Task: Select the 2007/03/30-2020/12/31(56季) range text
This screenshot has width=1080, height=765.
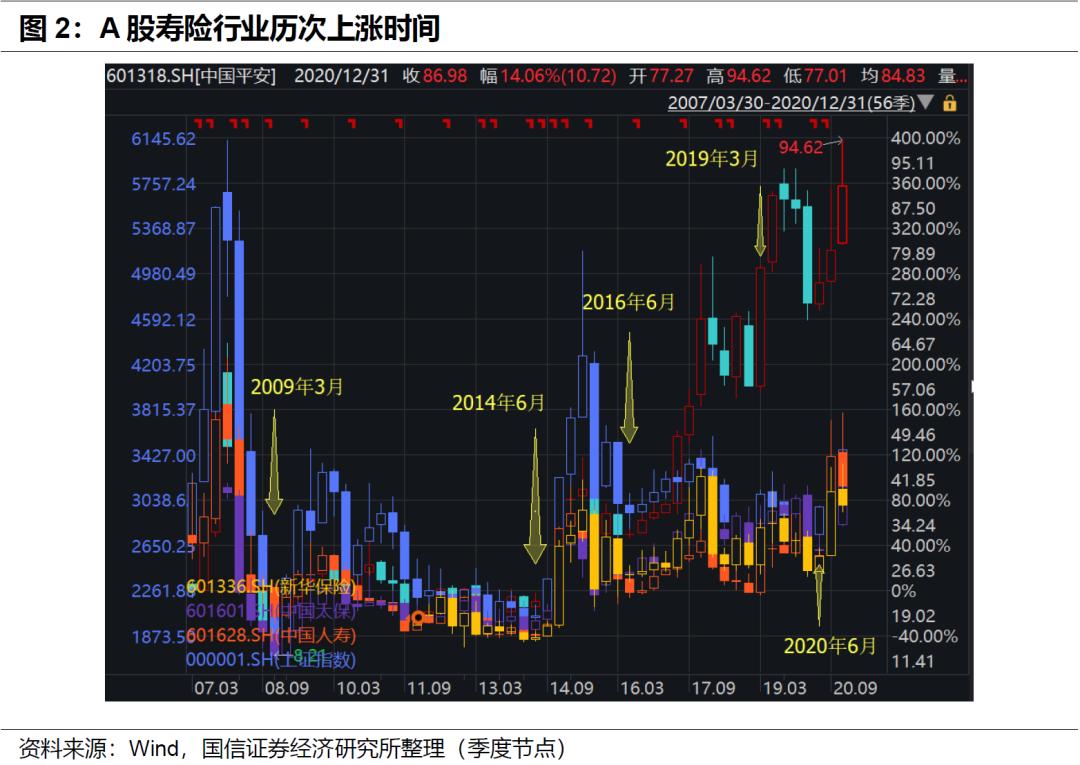Action: coord(791,103)
